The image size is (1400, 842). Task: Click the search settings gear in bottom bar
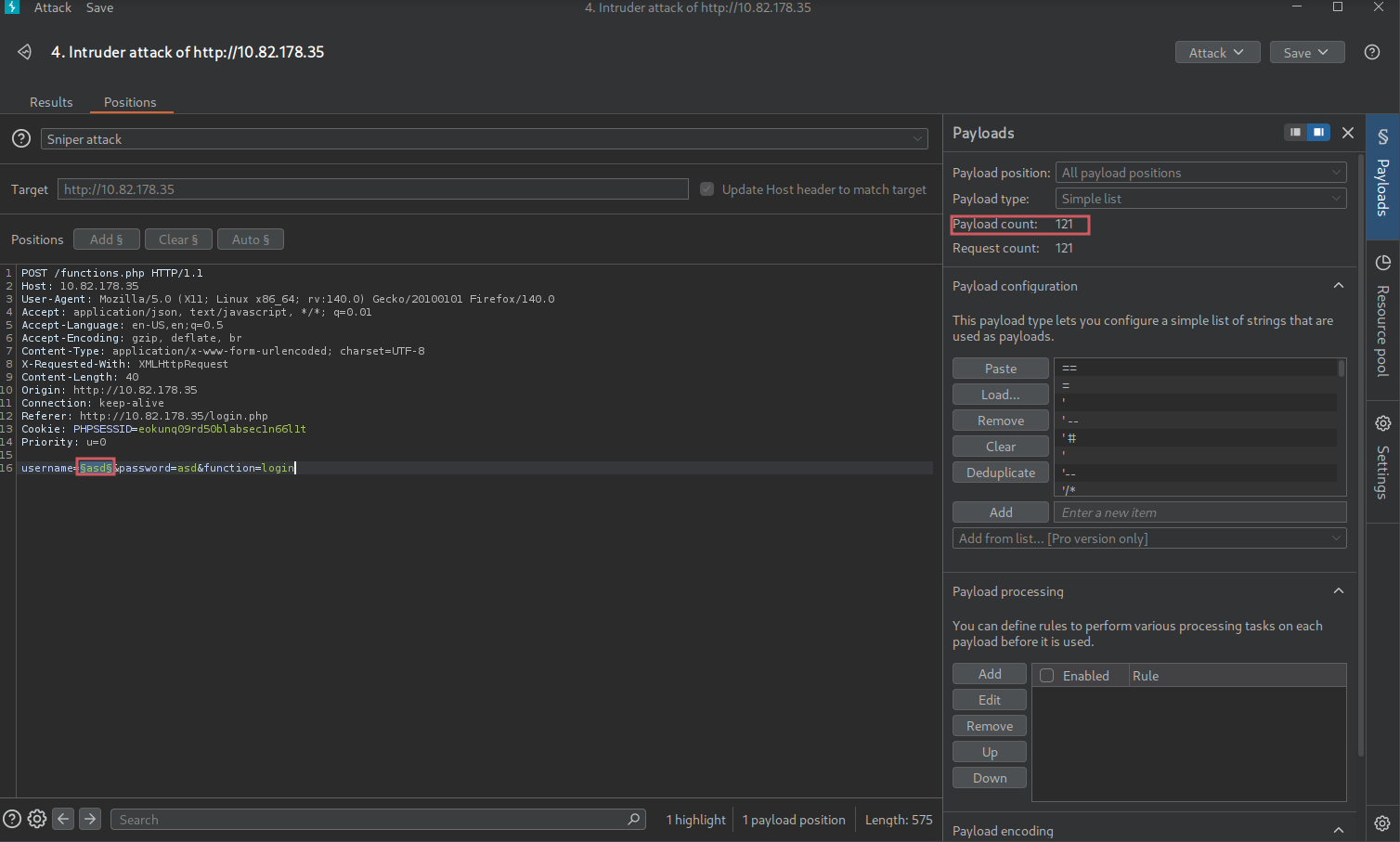[37, 819]
